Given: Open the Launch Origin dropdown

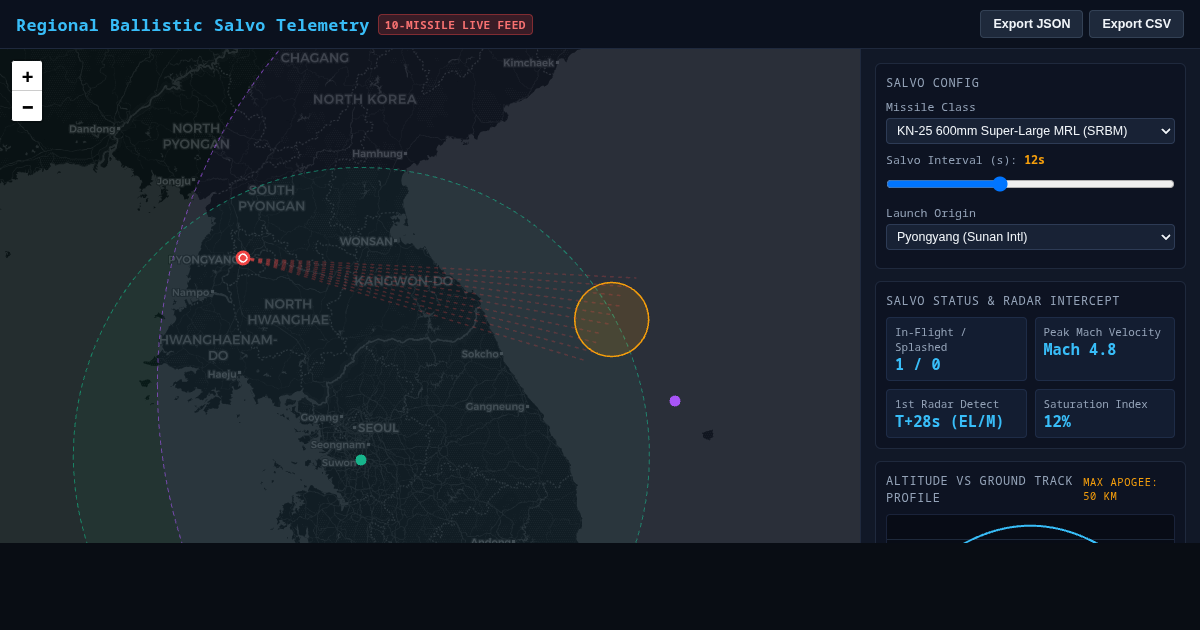Looking at the screenshot, I should [1030, 237].
